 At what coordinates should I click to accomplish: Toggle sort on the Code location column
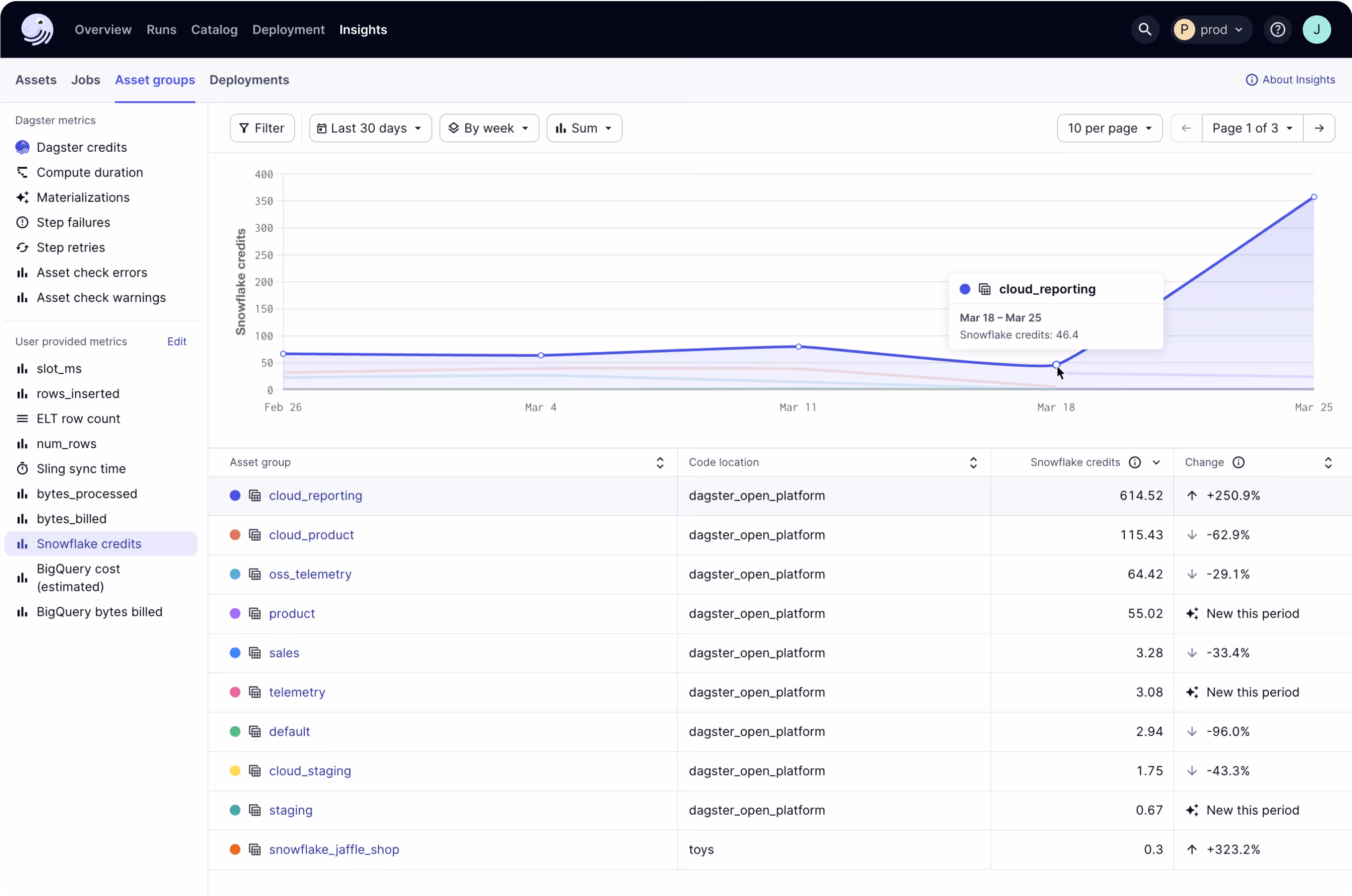(973, 462)
